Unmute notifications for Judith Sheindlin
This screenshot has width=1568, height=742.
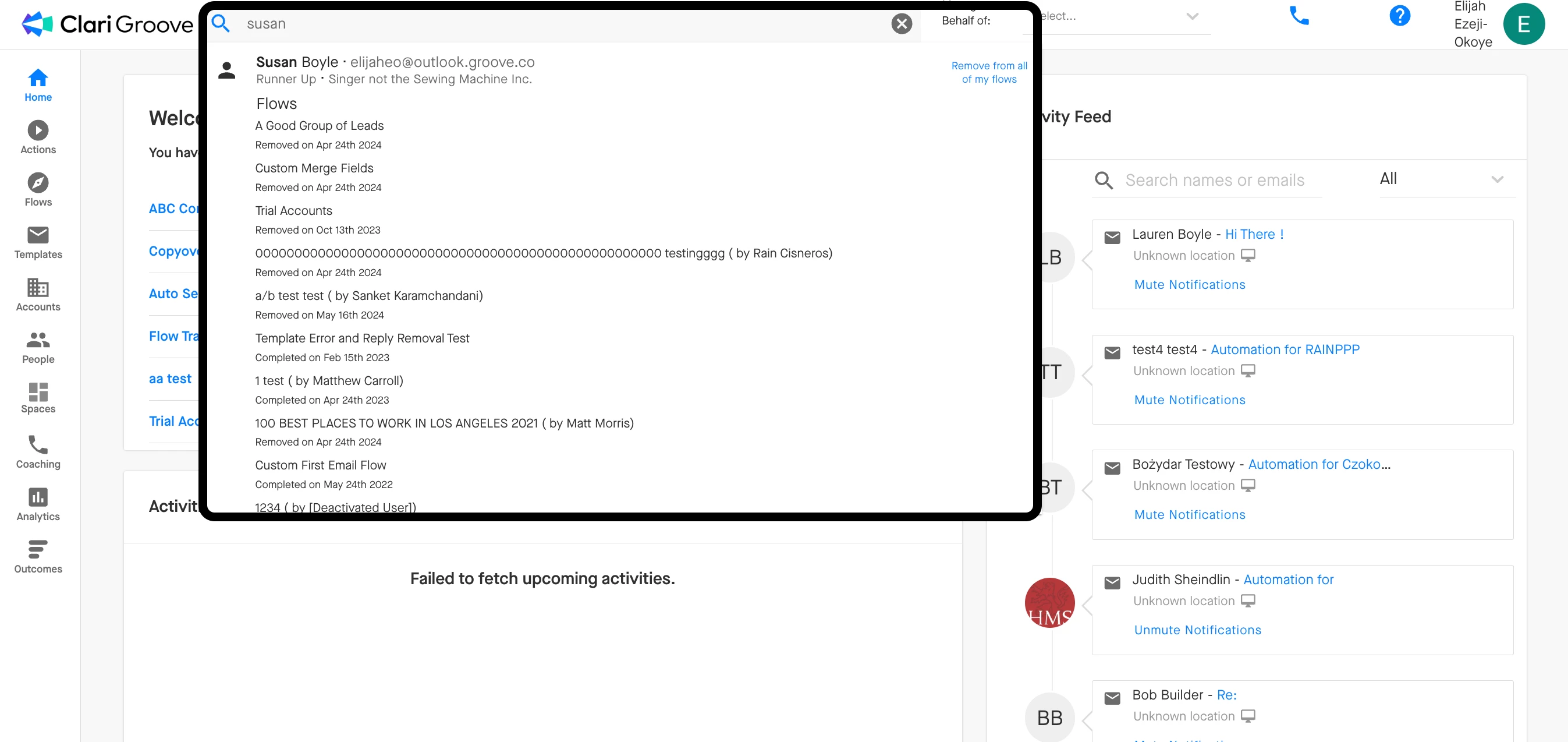tap(1197, 630)
